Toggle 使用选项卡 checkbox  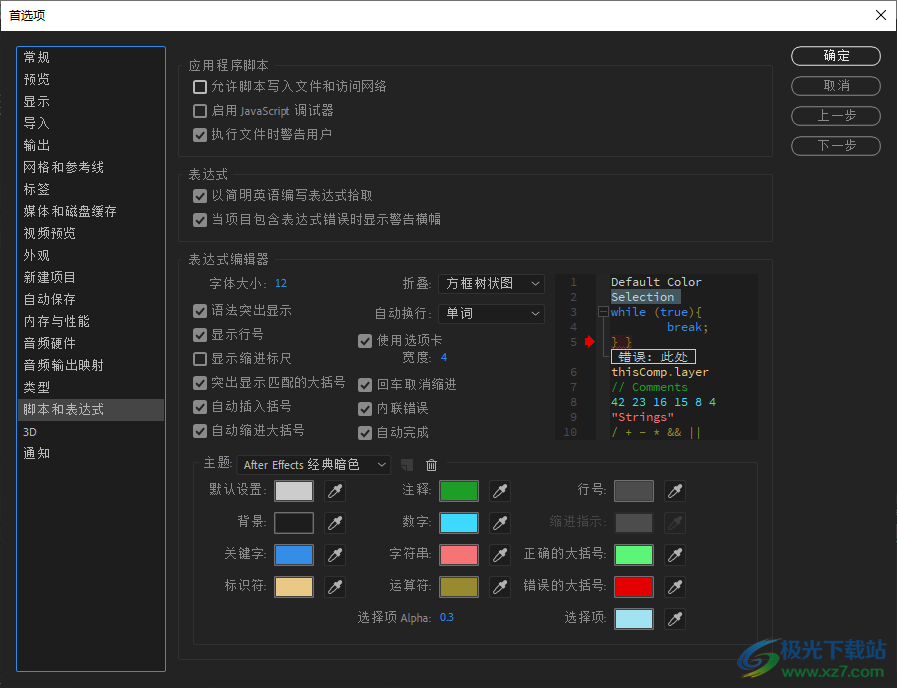[x=365, y=341]
